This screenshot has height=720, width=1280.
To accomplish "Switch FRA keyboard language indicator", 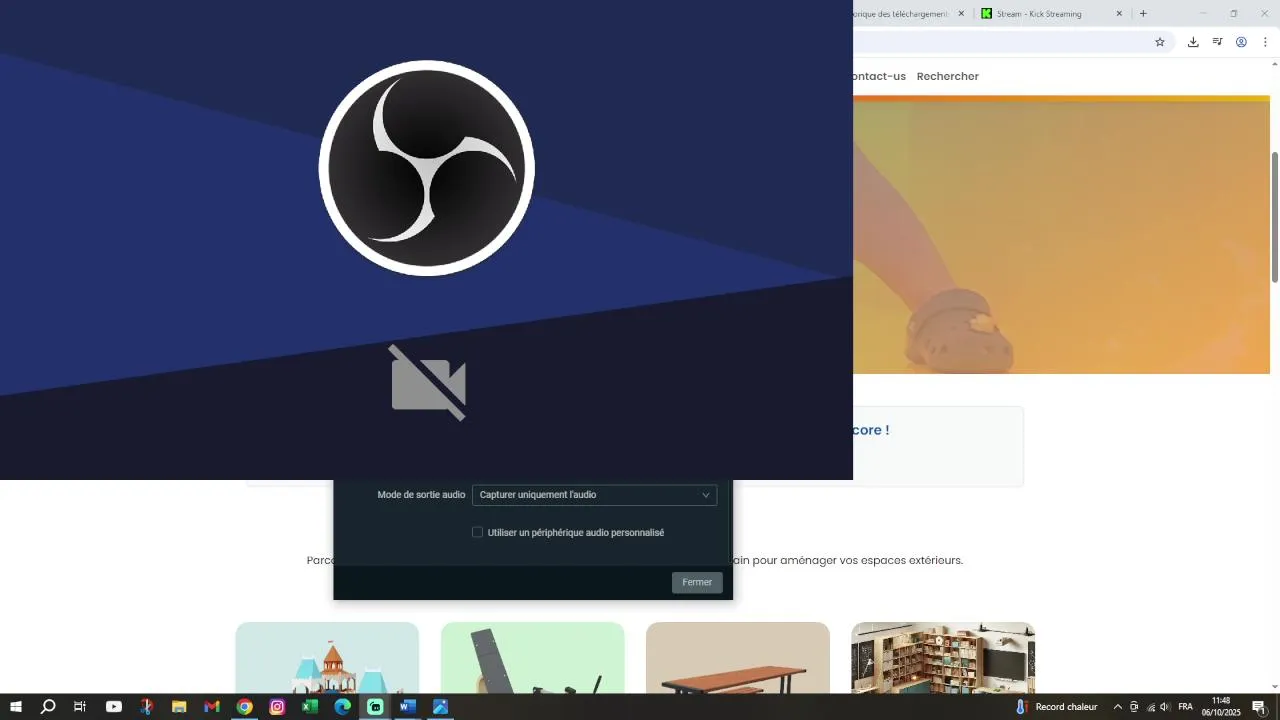I will click(1185, 707).
